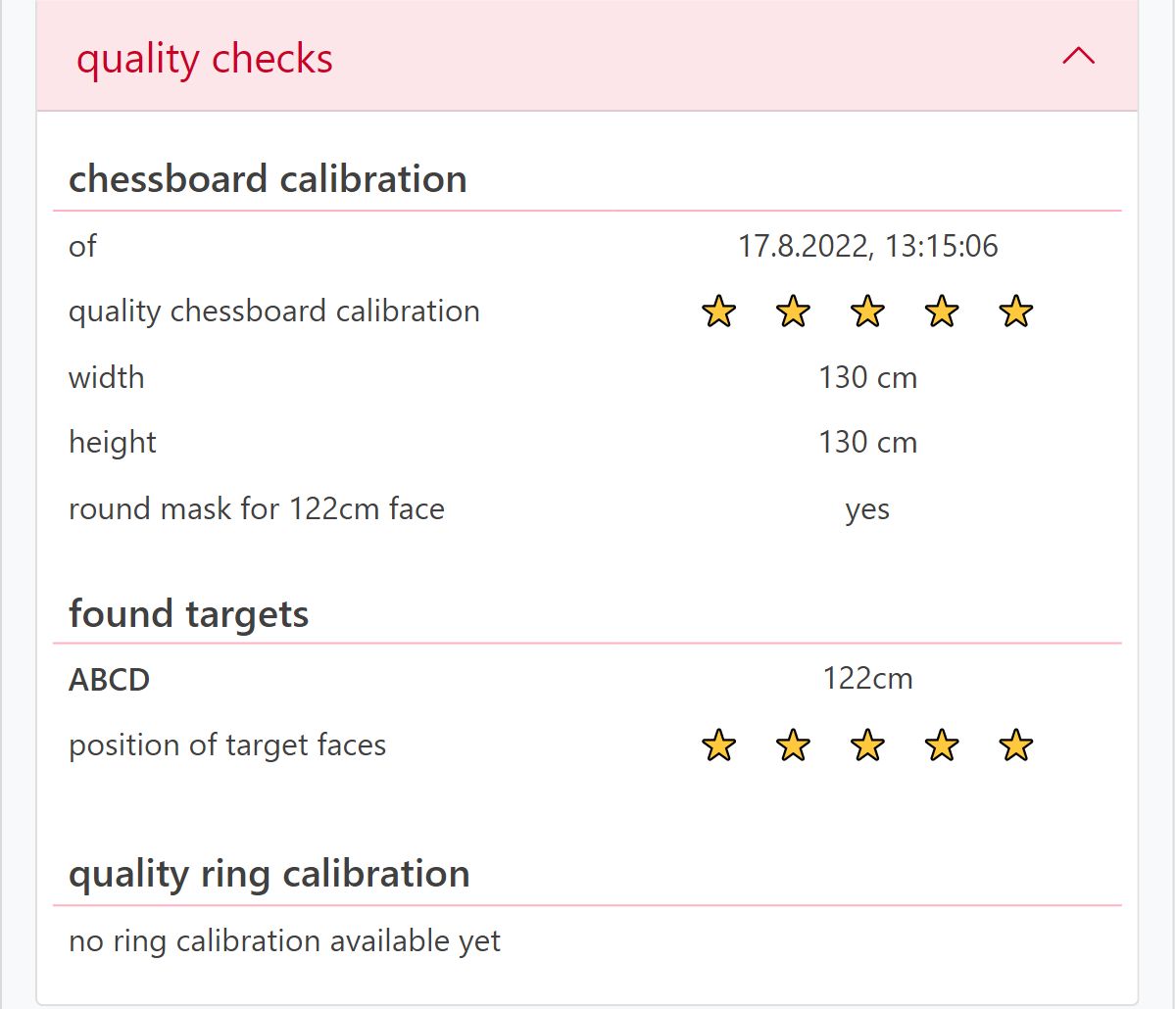Click the round mask 'yes' value
This screenshot has height=1009, width=1176.
point(867,509)
